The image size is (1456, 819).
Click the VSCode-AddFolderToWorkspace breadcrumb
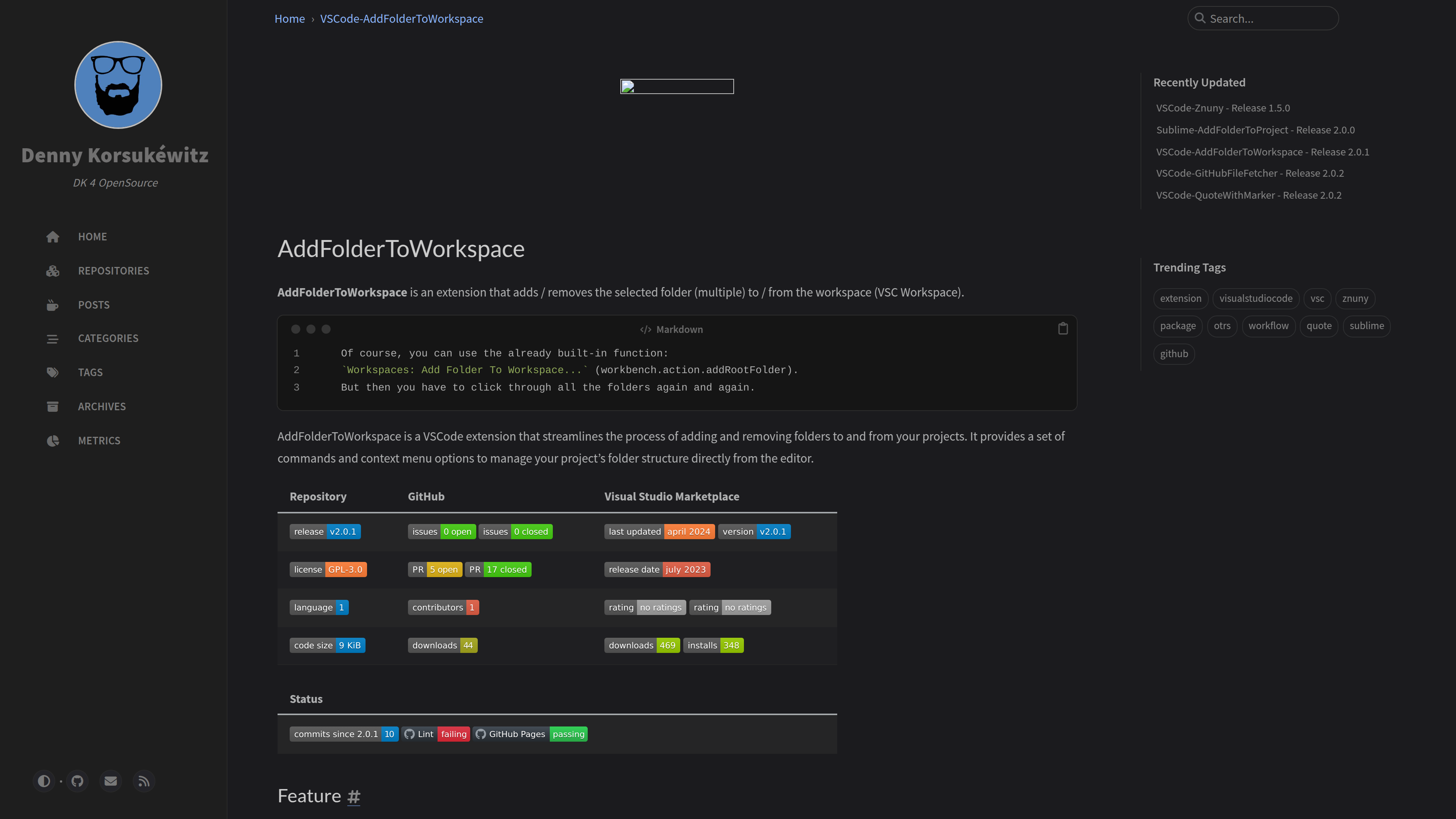[401, 19]
